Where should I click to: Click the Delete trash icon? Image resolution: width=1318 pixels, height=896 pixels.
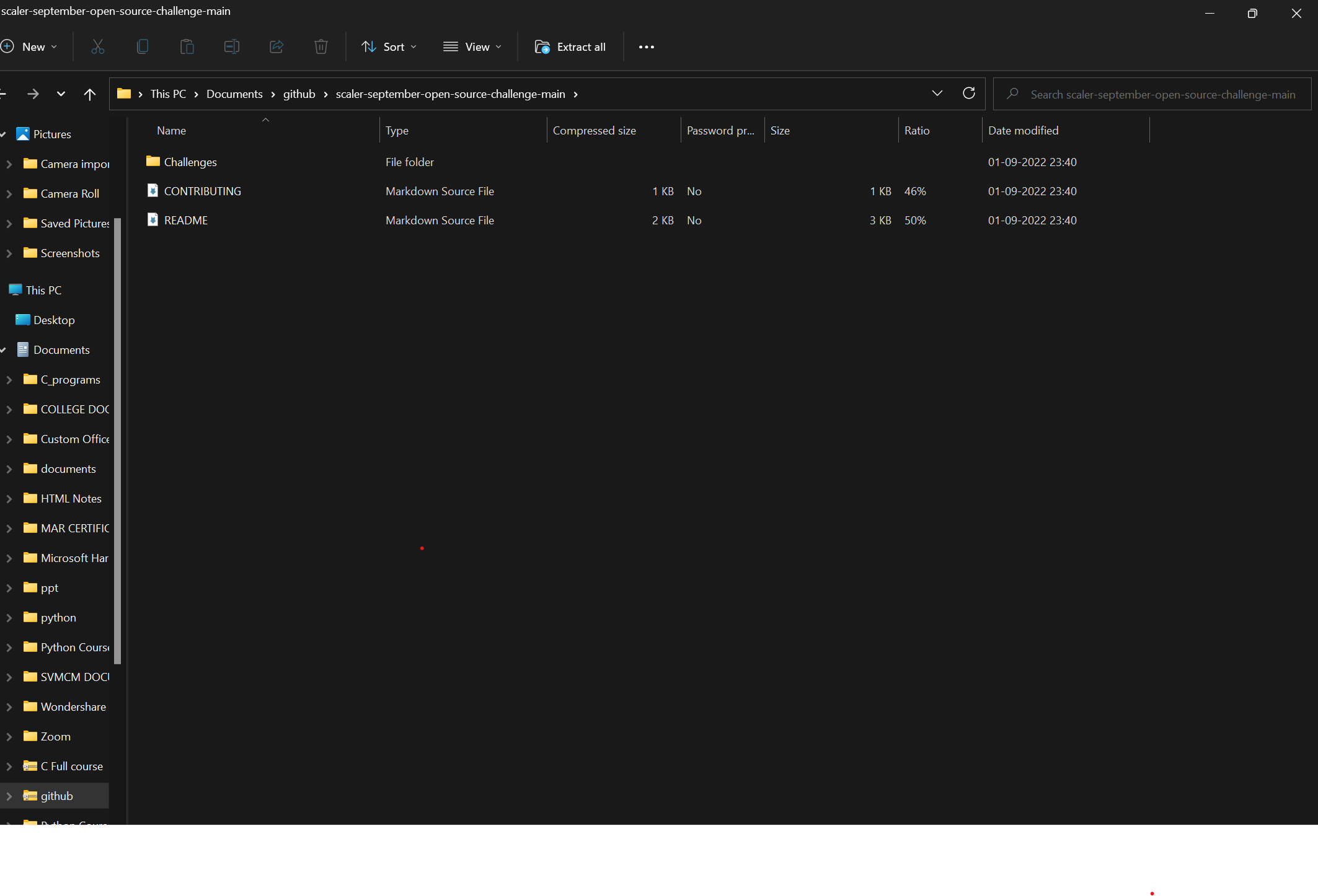pos(321,46)
